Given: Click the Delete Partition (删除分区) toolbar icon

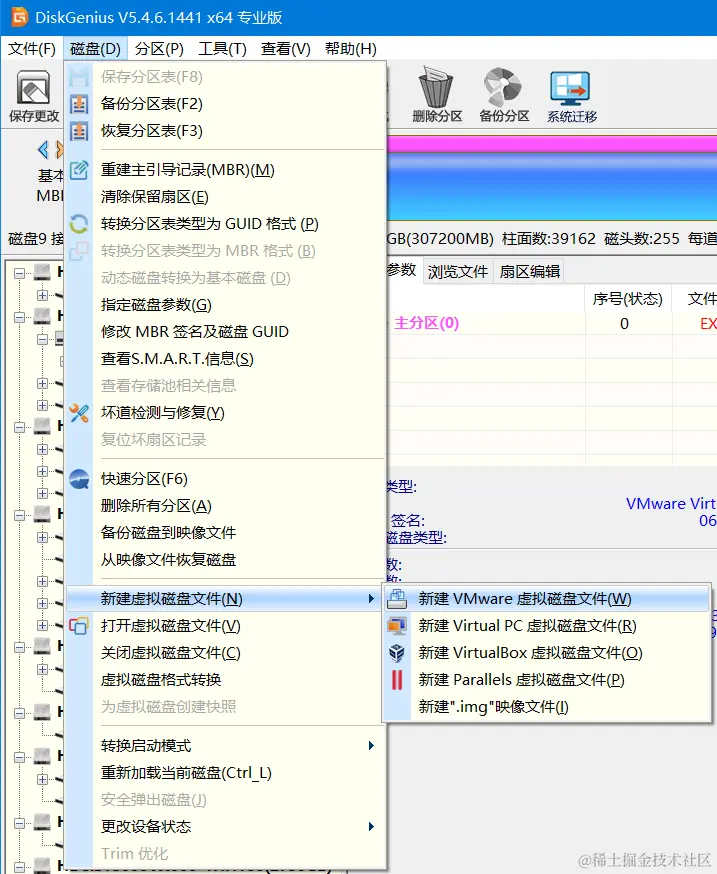Looking at the screenshot, I should [437, 95].
